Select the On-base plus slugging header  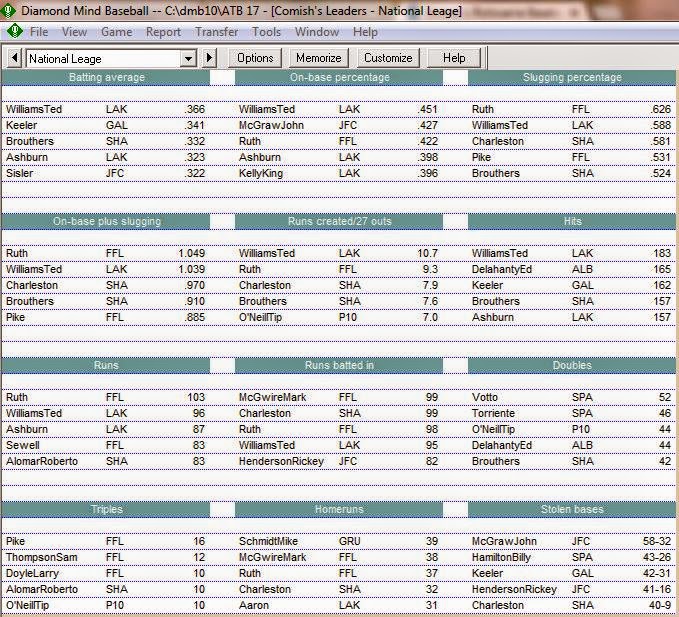(106, 222)
